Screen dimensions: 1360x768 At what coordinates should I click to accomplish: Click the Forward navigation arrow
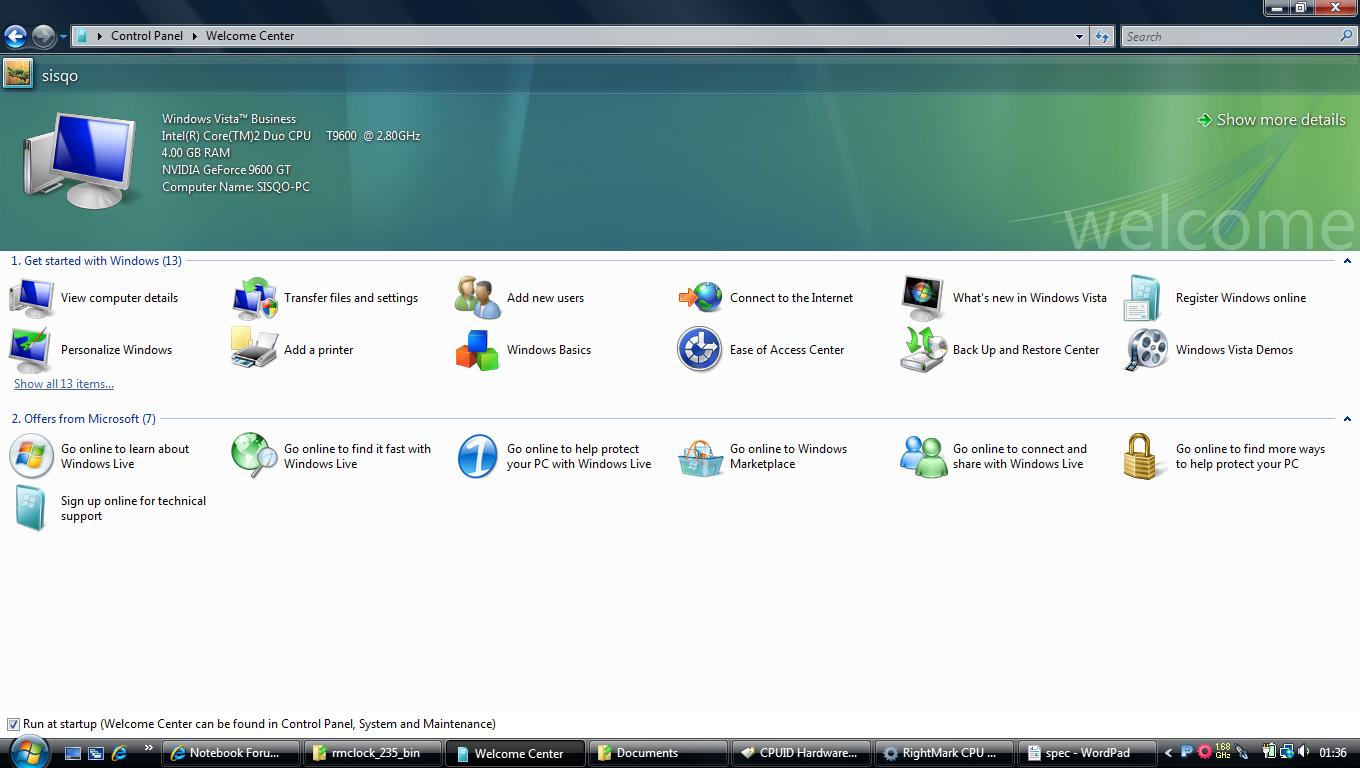[43, 37]
